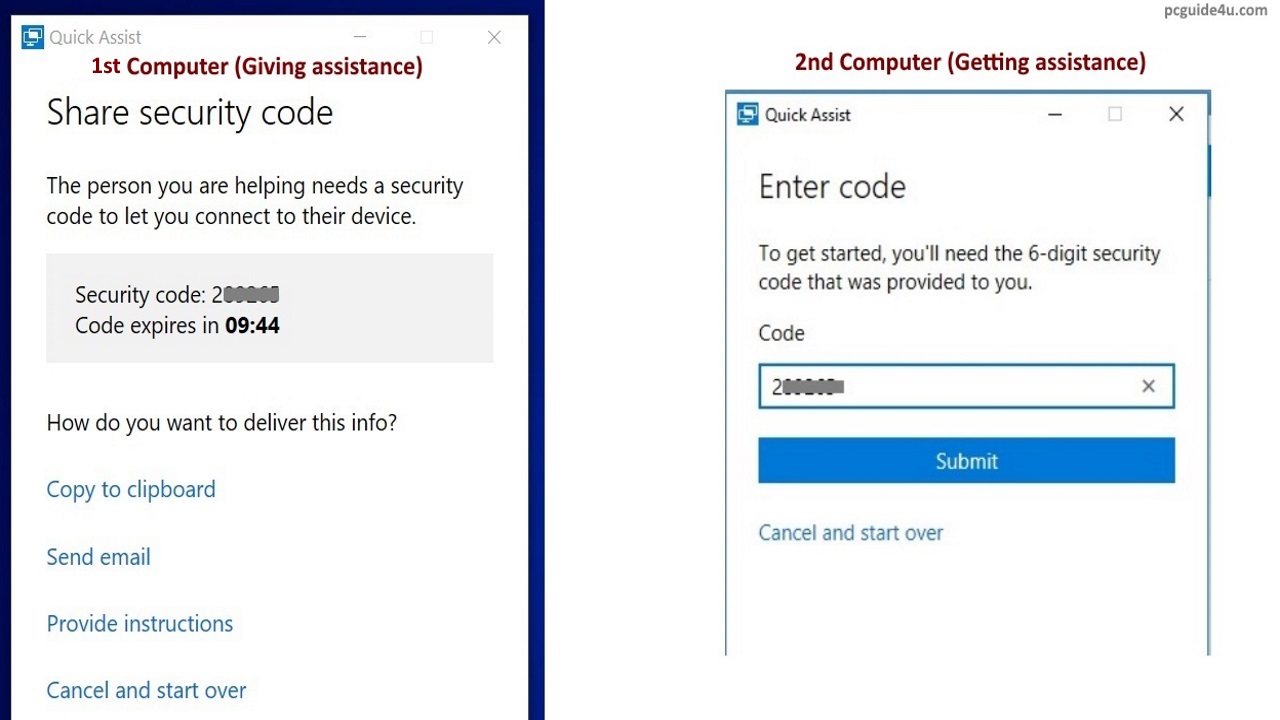Click the Security code value in gray box
Screen dimensions: 1280x720
coord(245,295)
